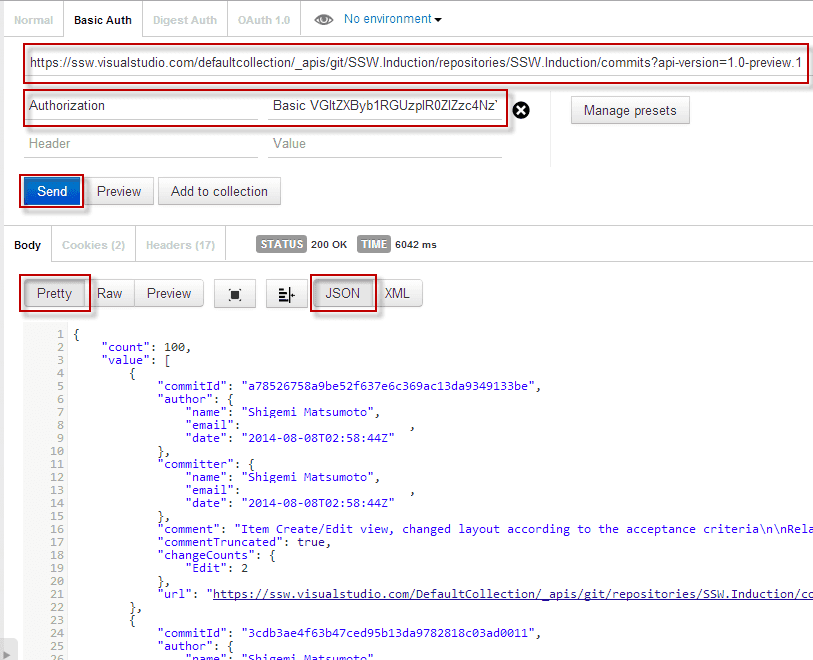The image size is (813, 660).
Task: Switch response view to Raw
Action: [110, 293]
